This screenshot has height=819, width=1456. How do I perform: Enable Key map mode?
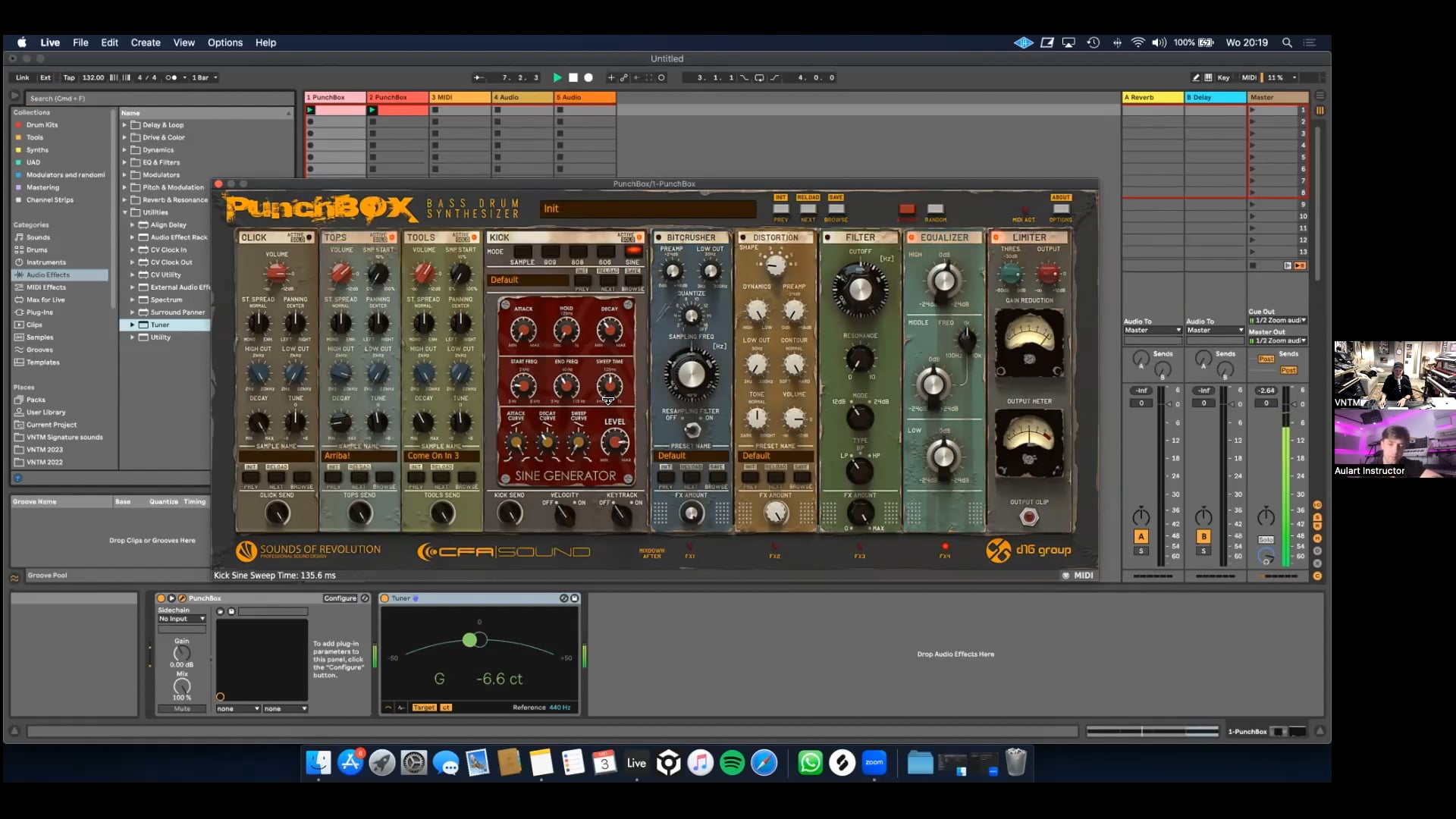(1223, 77)
